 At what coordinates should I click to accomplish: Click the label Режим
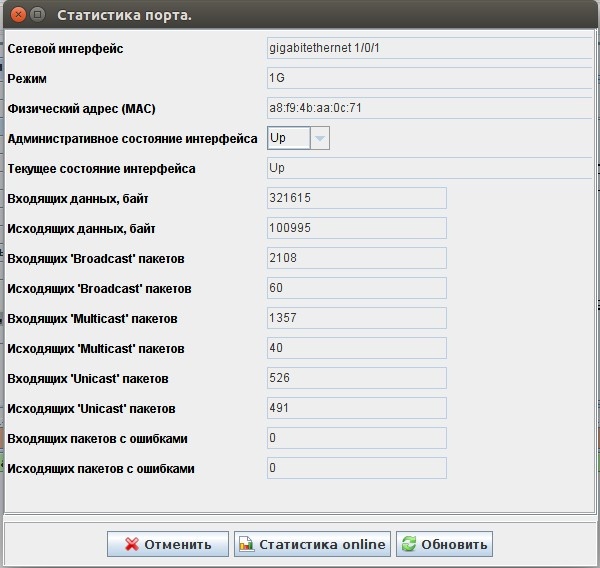click(27, 79)
